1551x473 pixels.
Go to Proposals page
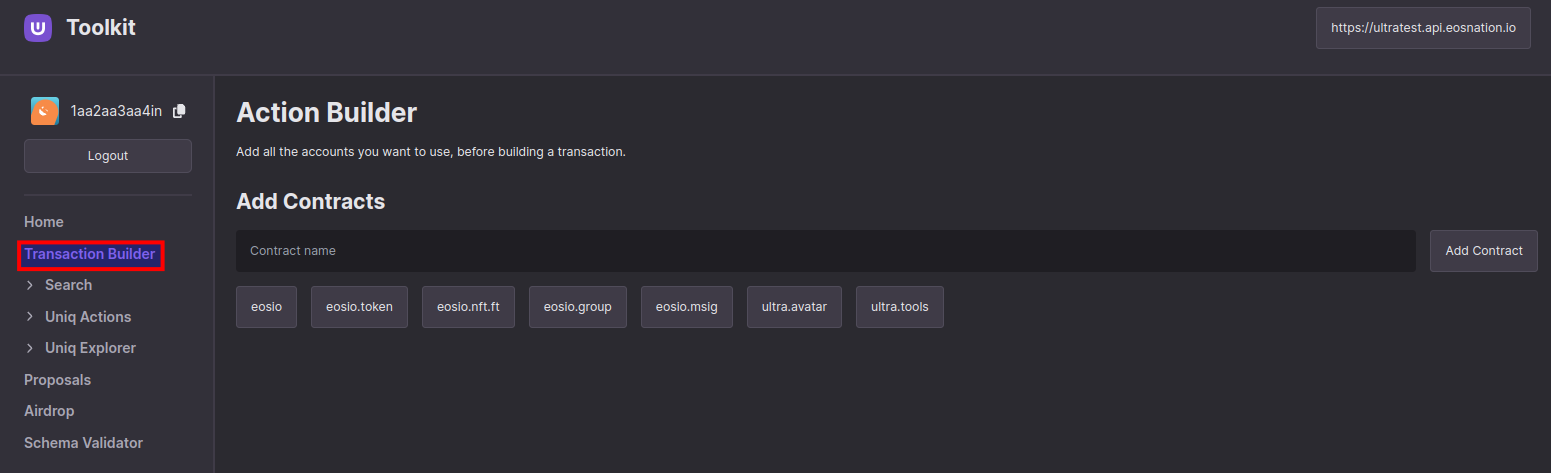(x=57, y=380)
